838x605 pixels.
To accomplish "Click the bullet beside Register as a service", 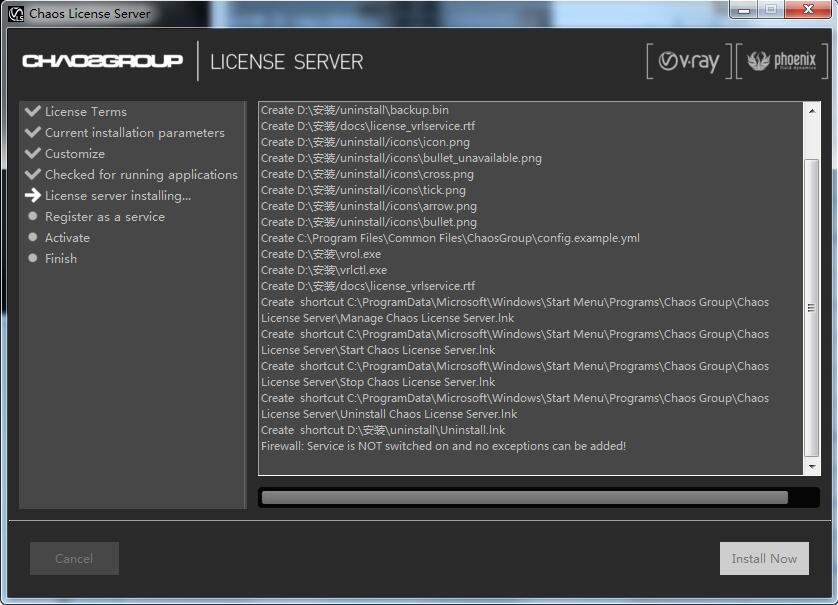I will [x=33, y=216].
